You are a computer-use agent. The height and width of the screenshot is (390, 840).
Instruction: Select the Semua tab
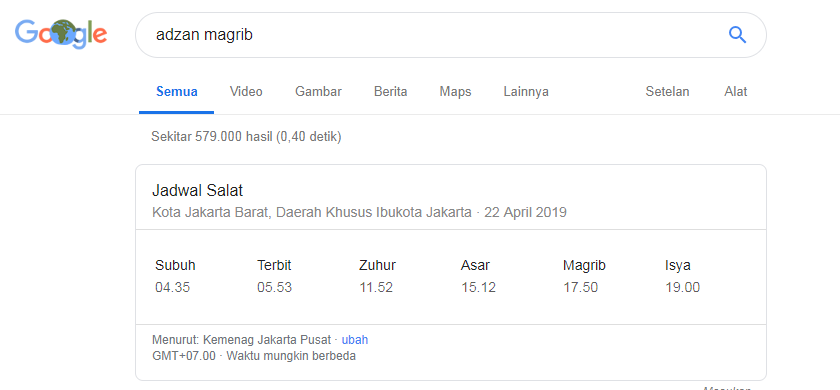pyautogui.click(x=177, y=92)
